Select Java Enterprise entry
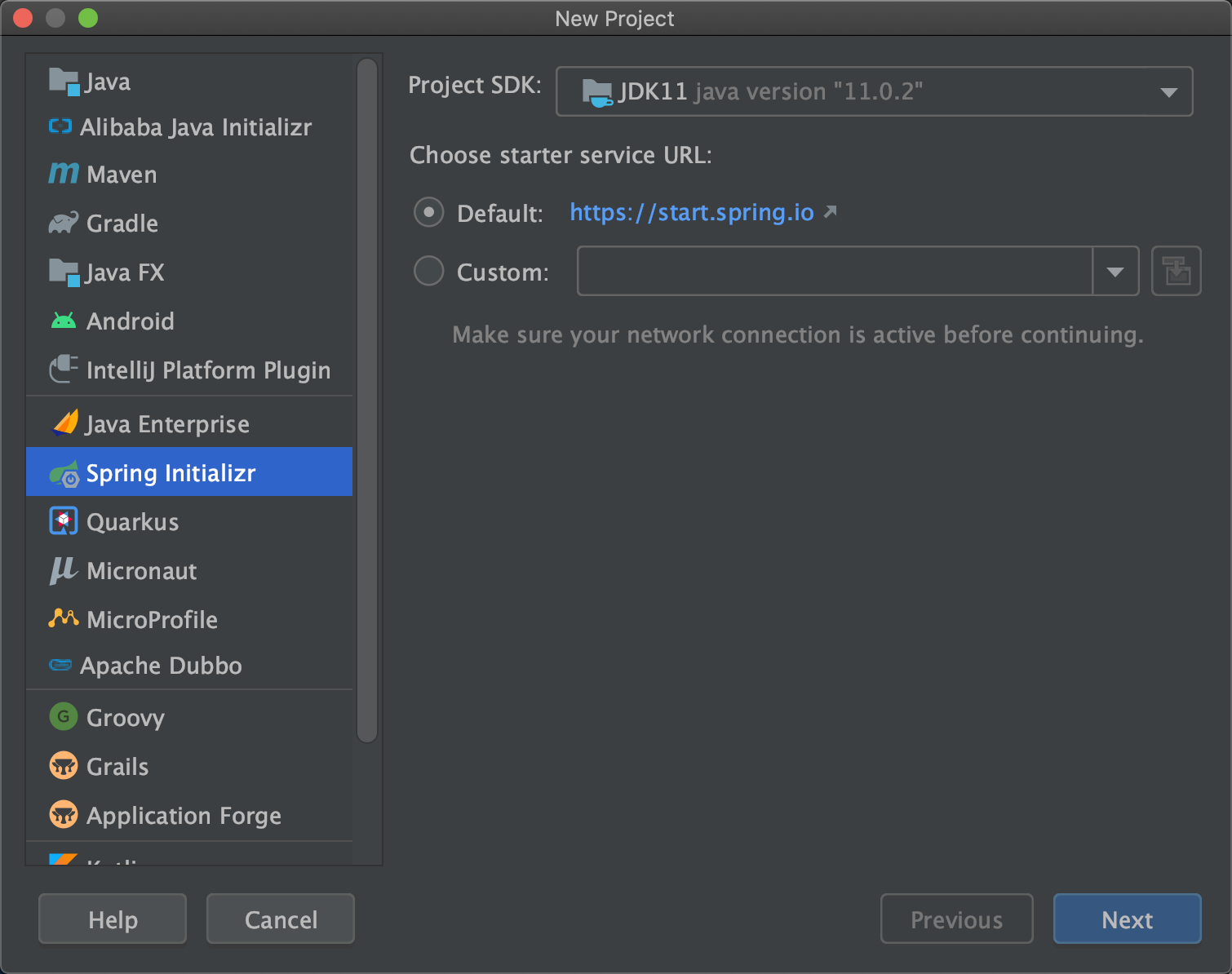The image size is (1232, 974). tap(189, 423)
